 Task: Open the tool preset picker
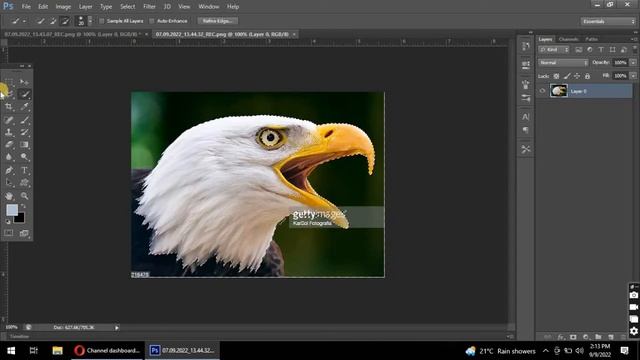point(19,21)
